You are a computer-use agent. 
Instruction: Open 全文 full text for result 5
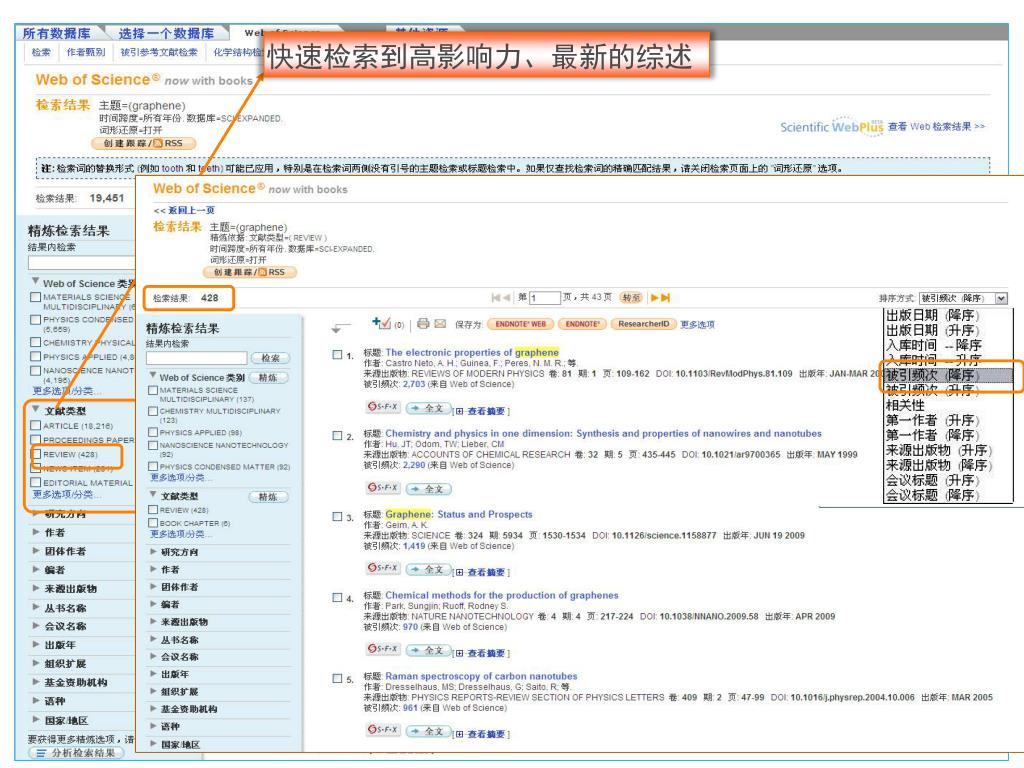(428, 731)
